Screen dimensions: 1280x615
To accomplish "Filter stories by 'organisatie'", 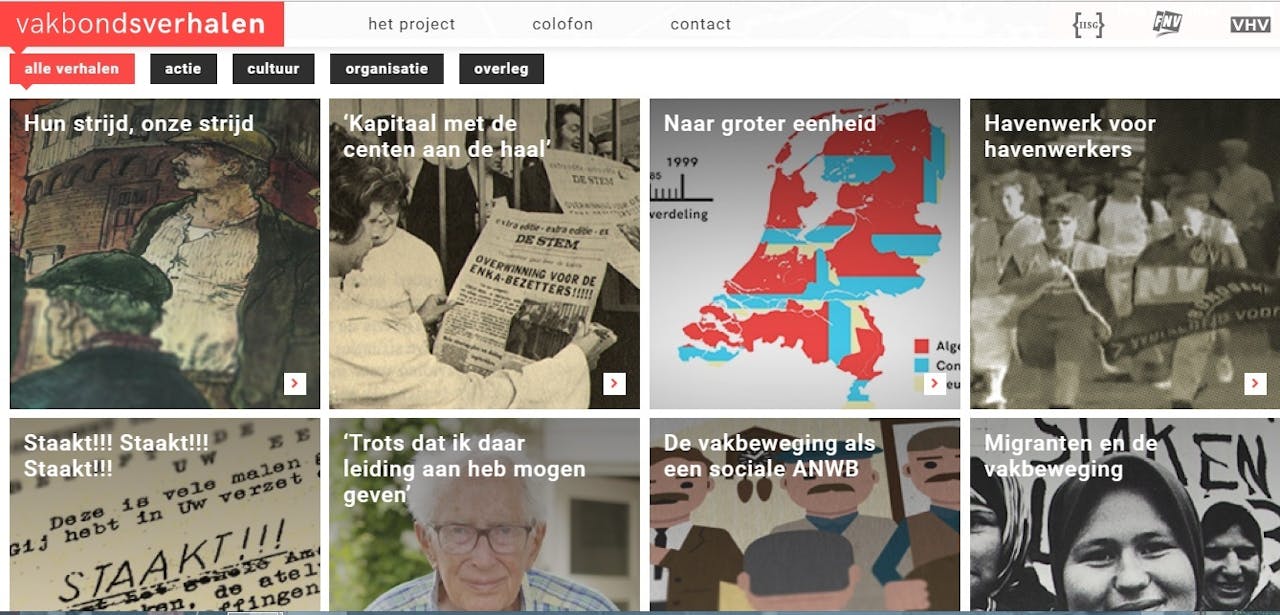I will [387, 69].
